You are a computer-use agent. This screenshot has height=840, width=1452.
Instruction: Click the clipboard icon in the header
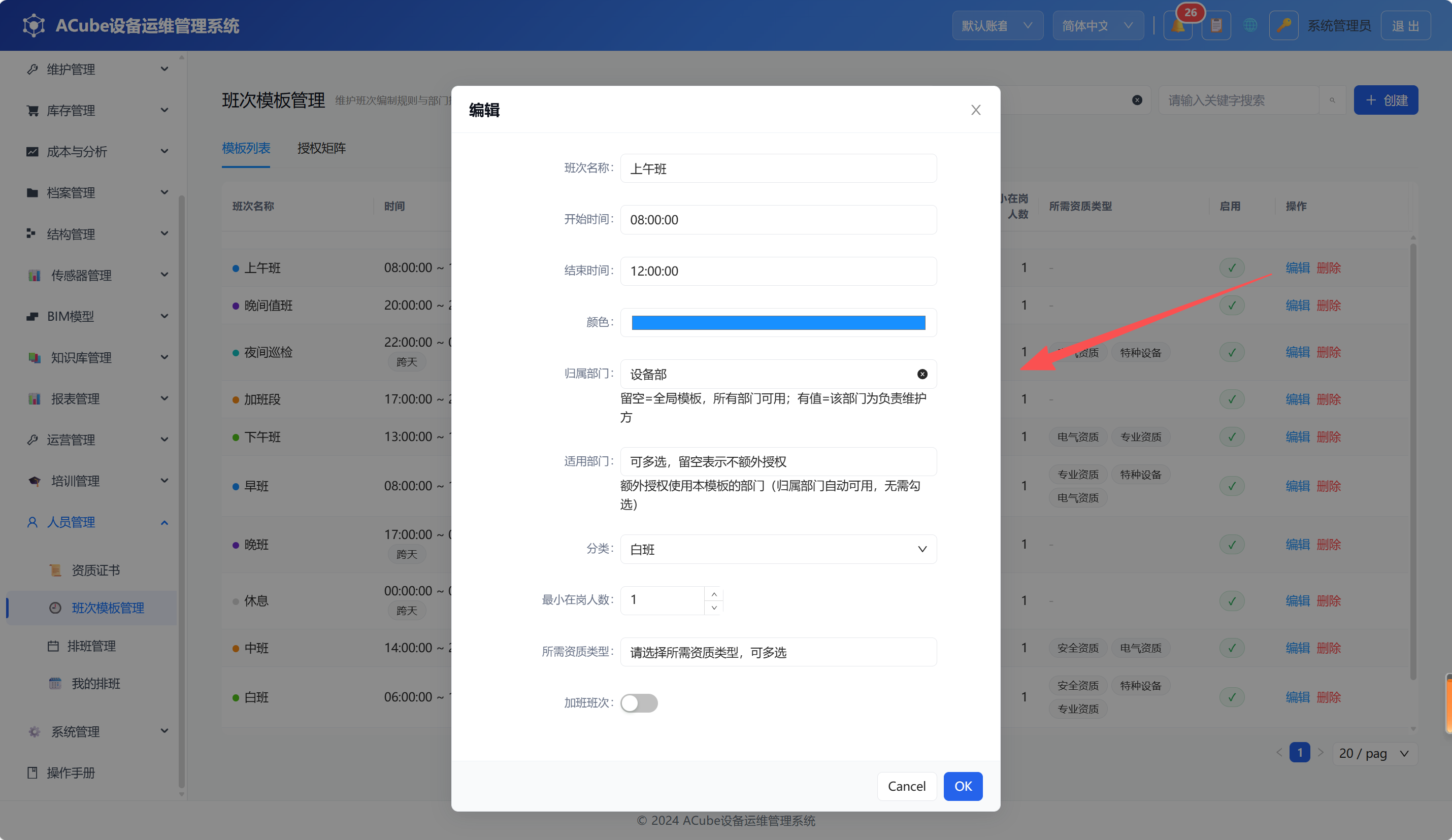[1216, 25]
